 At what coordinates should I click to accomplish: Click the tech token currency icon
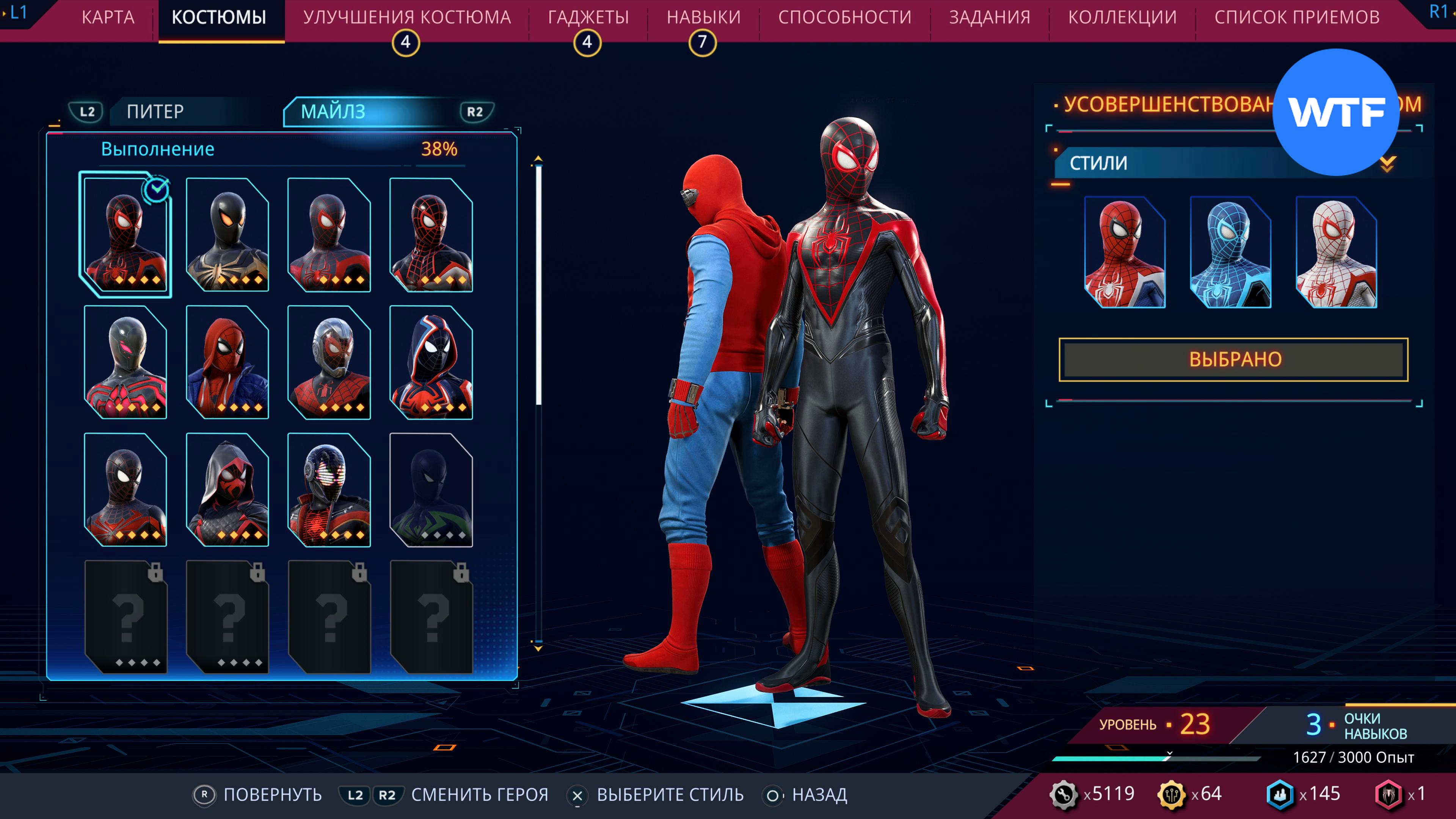(1063, 794)
